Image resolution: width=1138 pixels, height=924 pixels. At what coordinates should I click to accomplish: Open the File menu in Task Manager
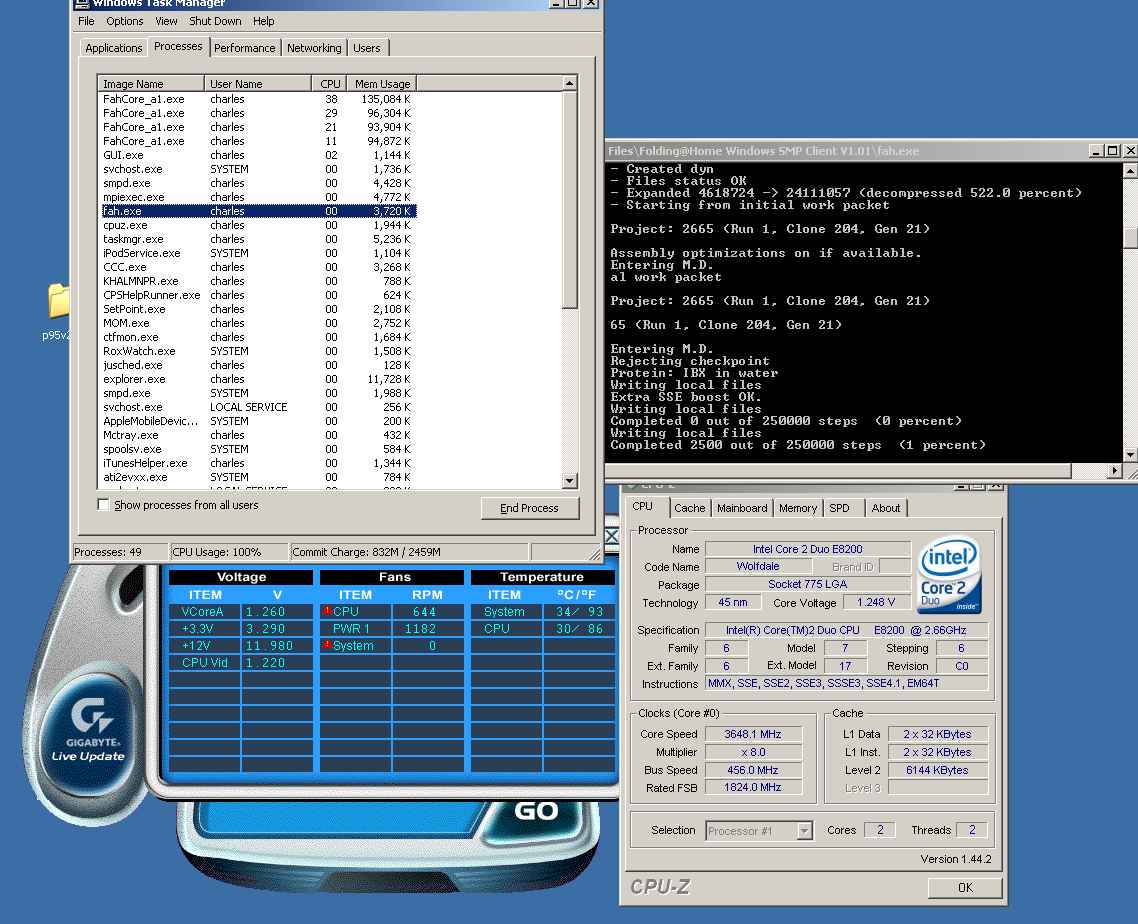pyautogui.click(x=86, y=21)
